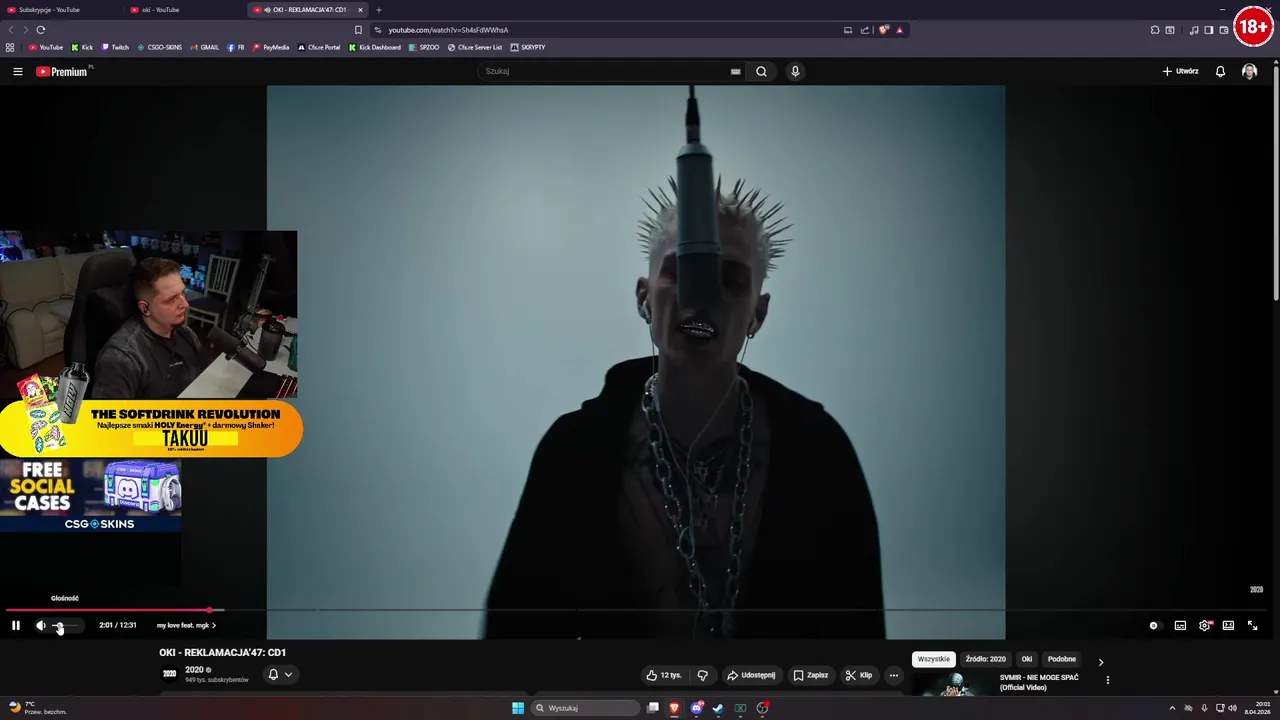Screen dimensions: 1280x720
Task: Open the PayMedia bookmark
Action: pyautogui.click(x=271, y=47)
